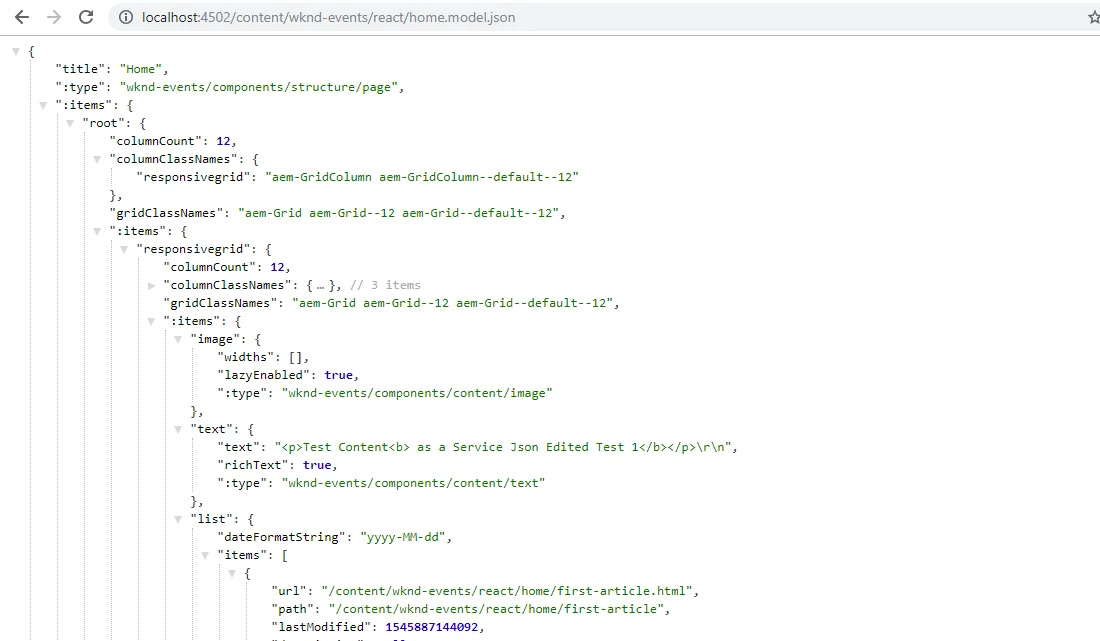
Task: Click the "// 3 items" comment
Action: tap(385, 285)
